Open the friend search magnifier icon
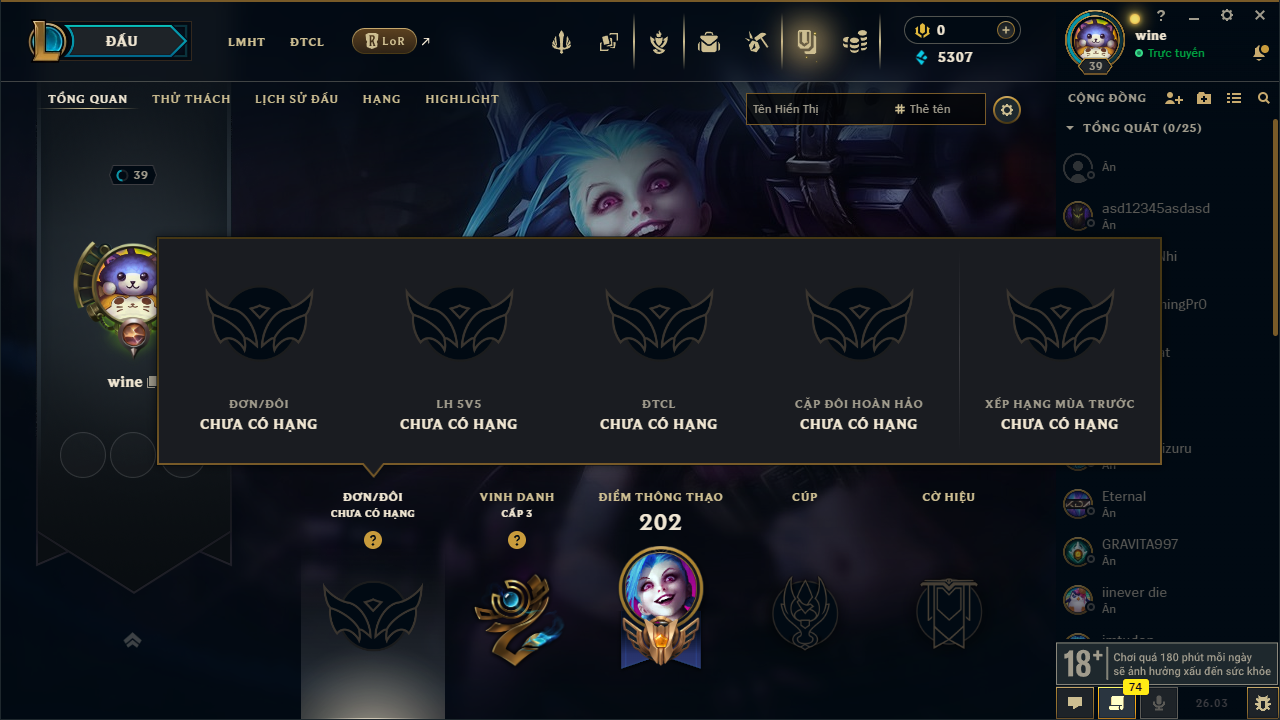This screenshot has width=1280, height=720. click(x=1264, y=98)
